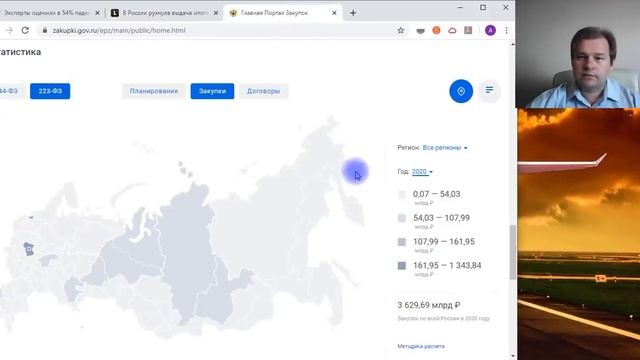Switch to В России рухнула выдача tab
The width and height of the screenshot is (640, 360).
click(x=165, y=13)
